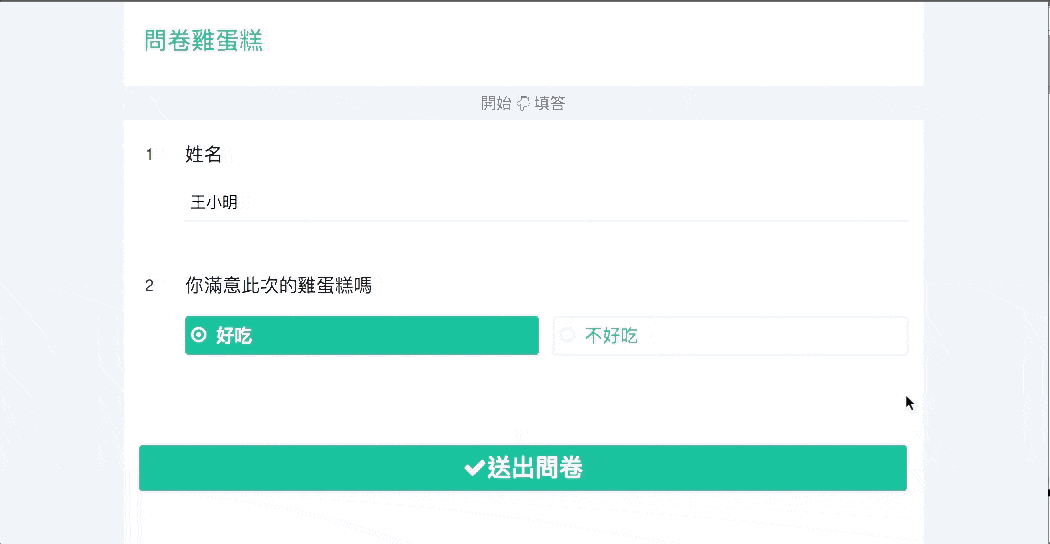
Task: Click the filled radio circle icon for 好吃
Action: [x=199, y=334]
